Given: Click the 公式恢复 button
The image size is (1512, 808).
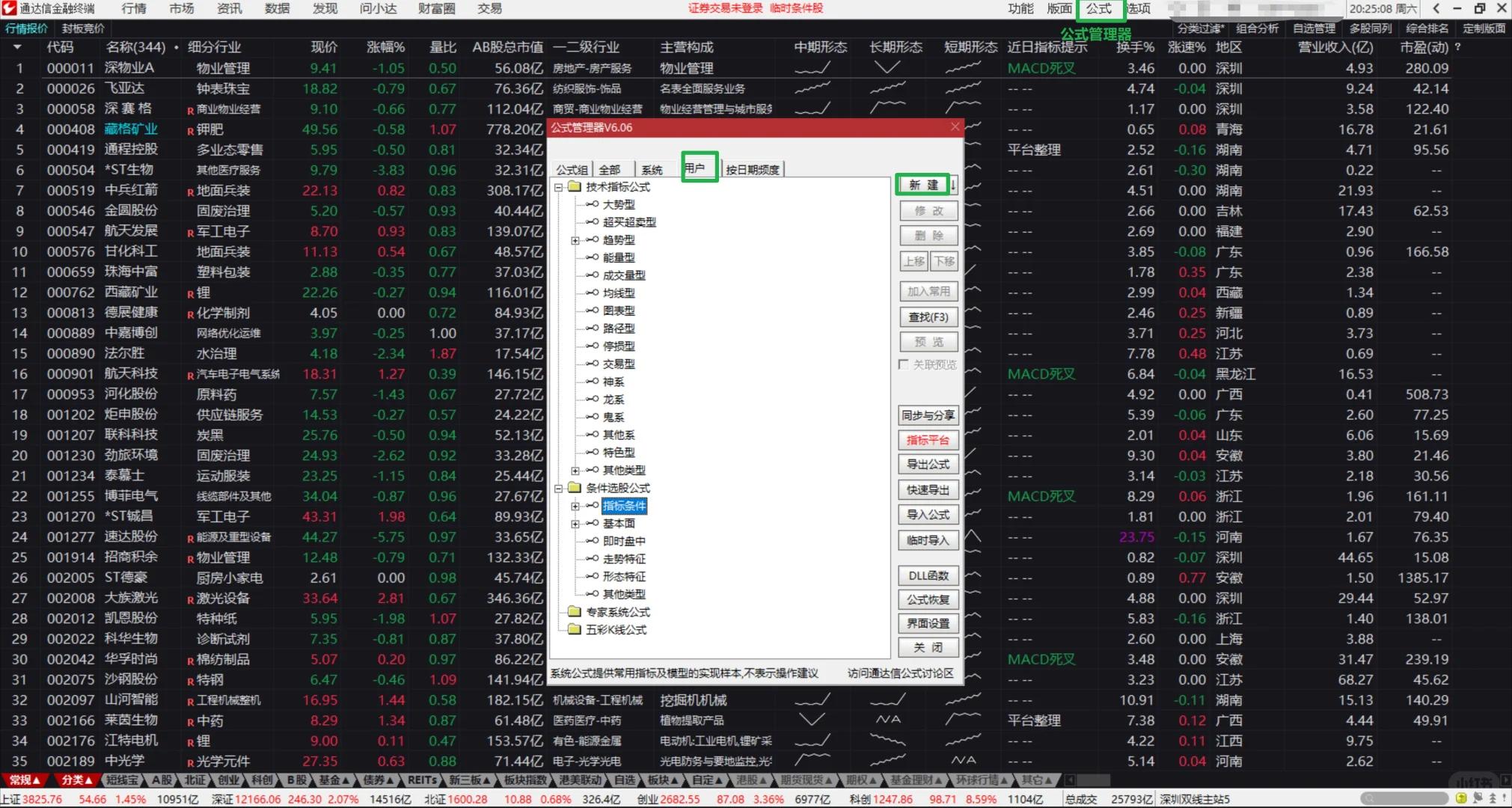Looking at the screenshot, I should click(928, 599).
